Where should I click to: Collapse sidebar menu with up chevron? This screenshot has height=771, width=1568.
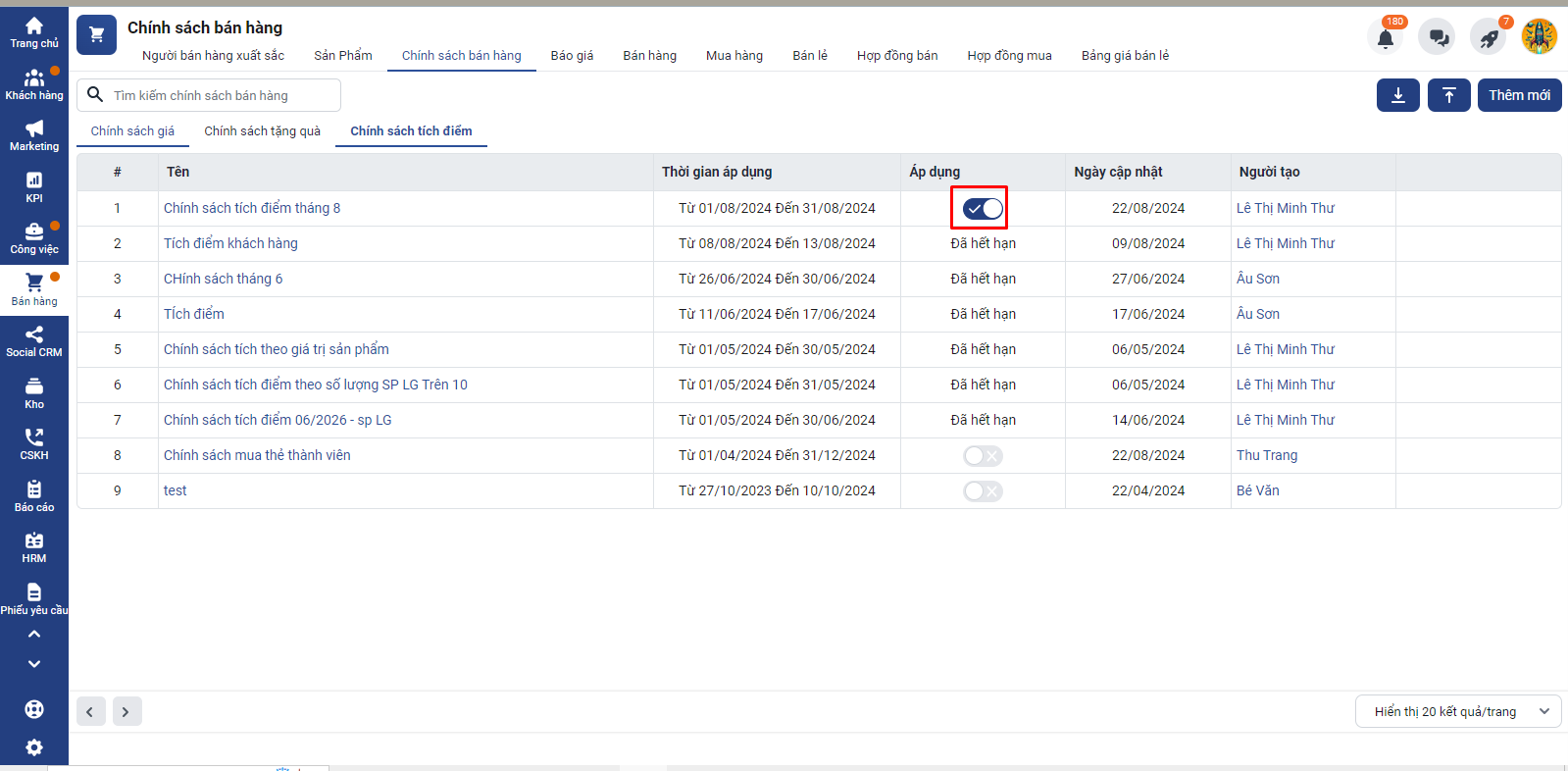coord(34,635)
